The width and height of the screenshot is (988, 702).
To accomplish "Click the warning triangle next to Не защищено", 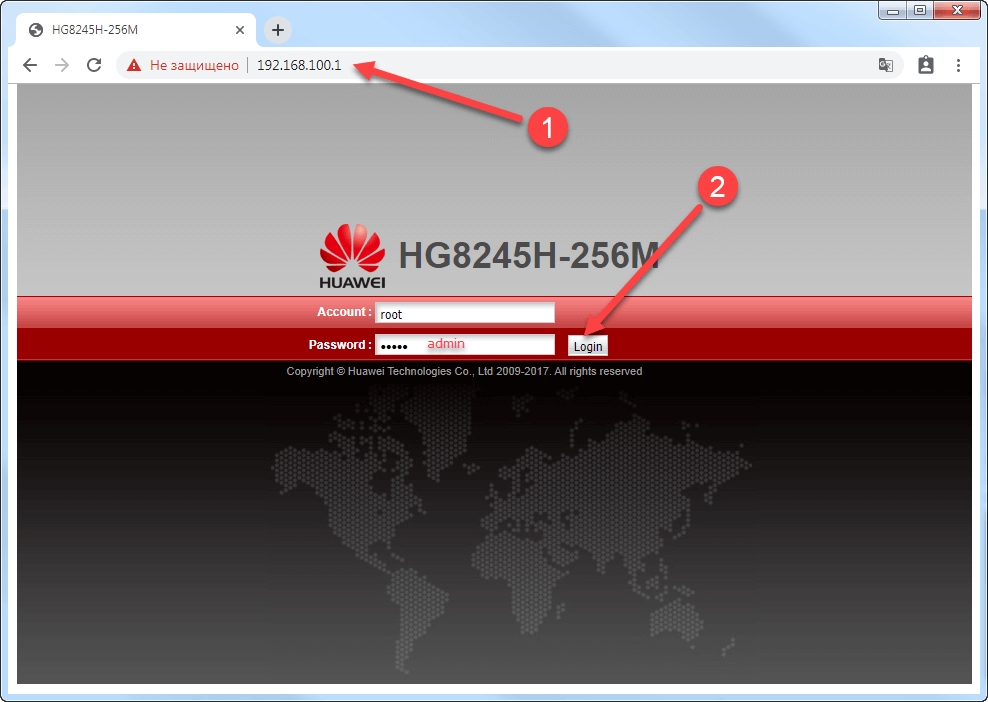I will (x=131, y=64).
